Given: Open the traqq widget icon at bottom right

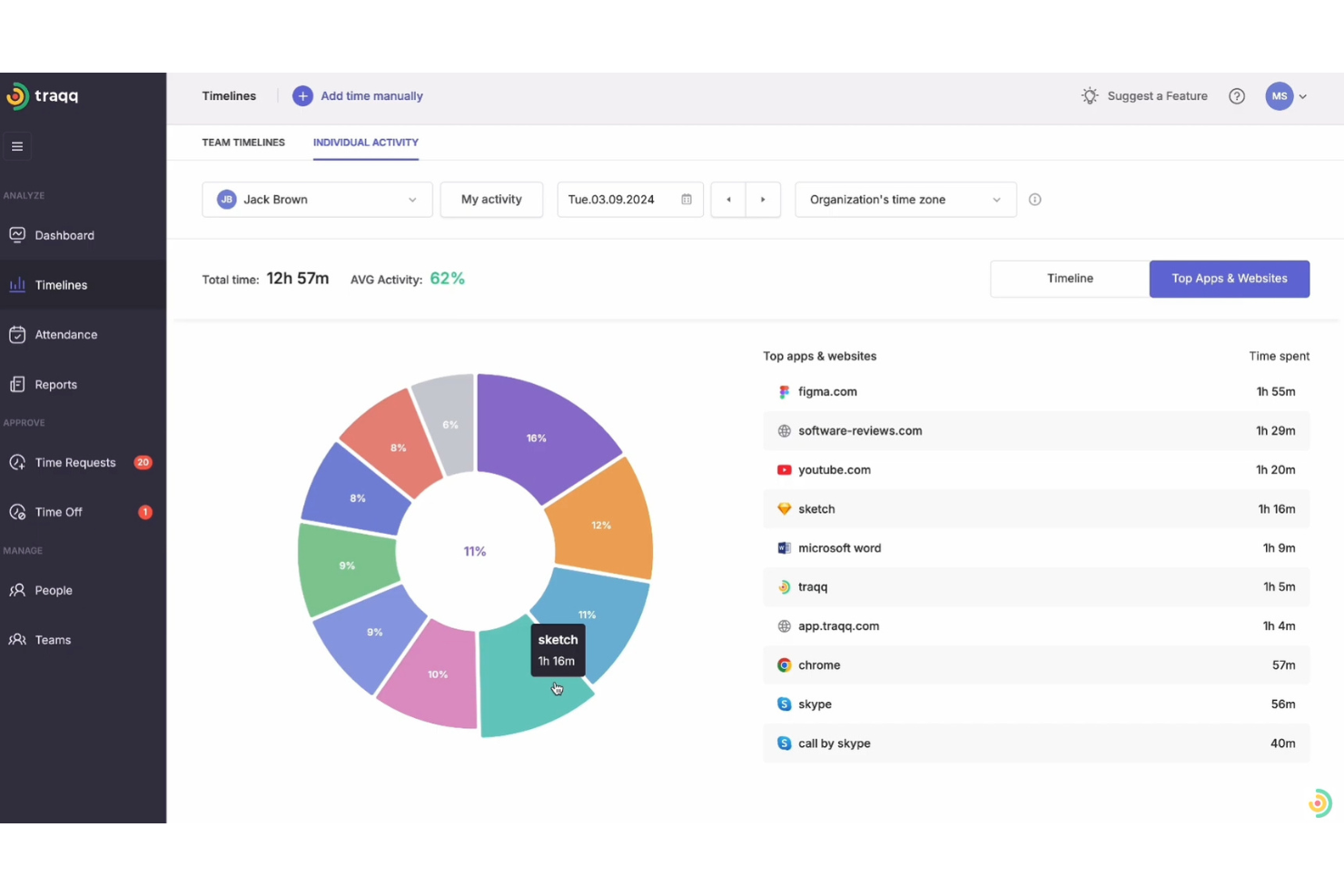Looking at the screenshot, I should click(1319, 803).
